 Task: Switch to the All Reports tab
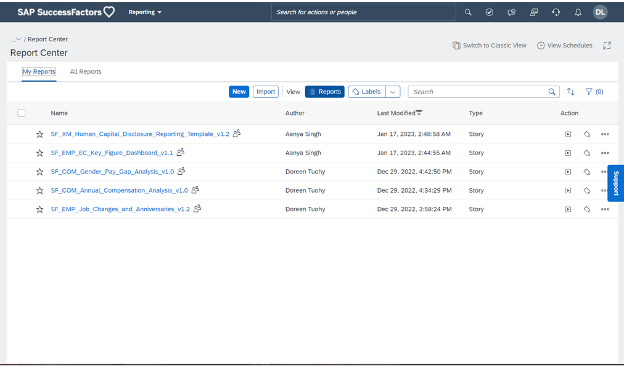point(86,72)
